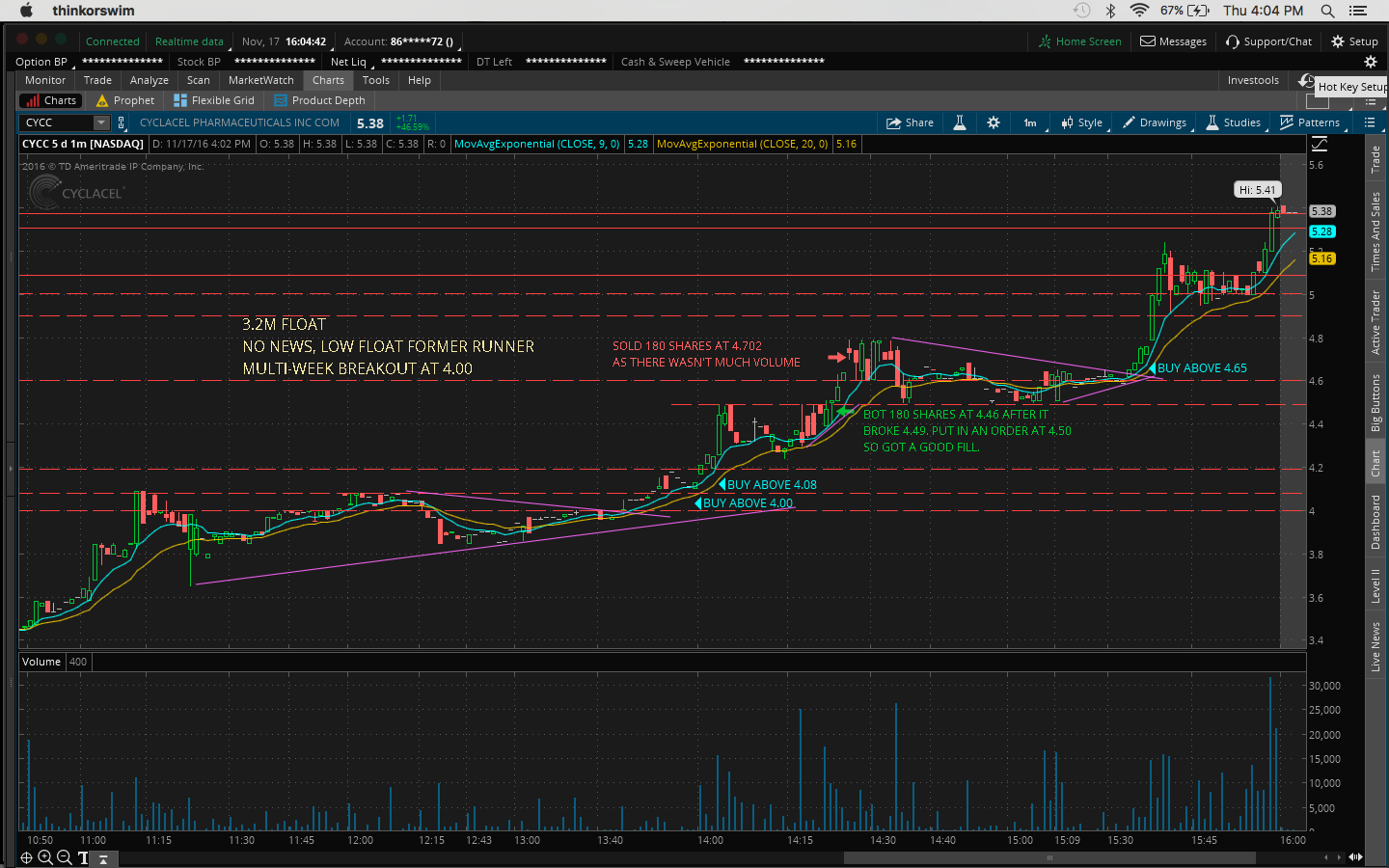Screen dimensions: 1389x868
Task: Open the symbol selector dropdown arrow
Action: coord(101,122)
